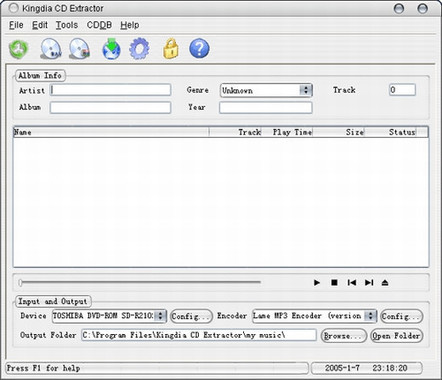Click into the Album text field
The height and width of the screenshot is (380, 442).
[x=110, y=107]
